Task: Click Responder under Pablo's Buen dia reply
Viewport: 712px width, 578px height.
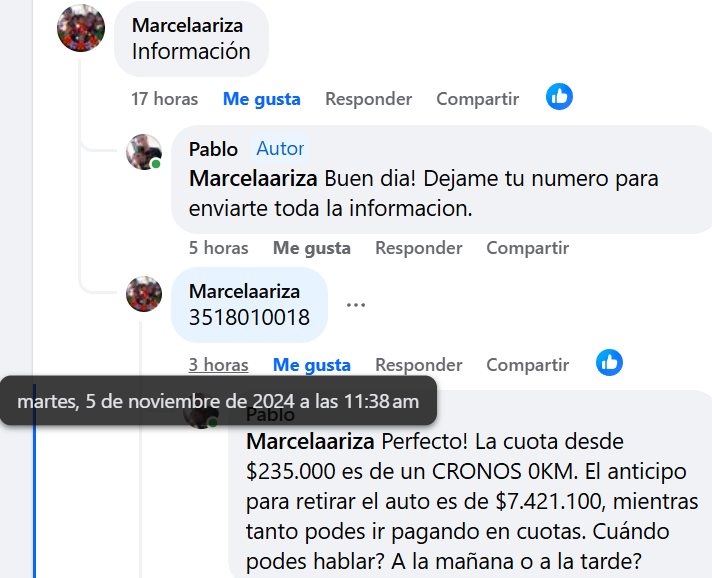Action: pos(418,248)
